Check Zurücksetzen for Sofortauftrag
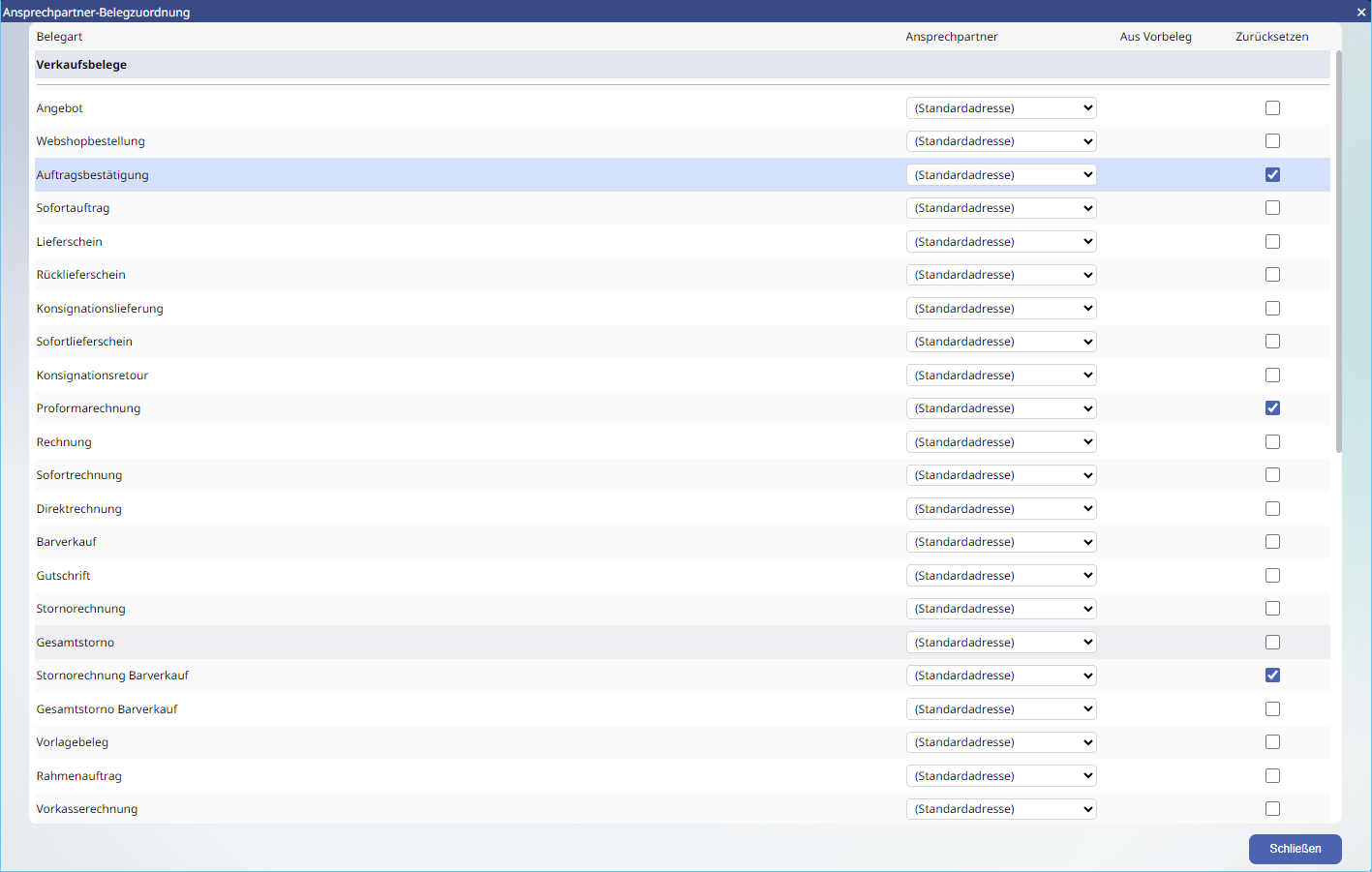Screen dimensions: 1372x872 tap(1272, 208)
